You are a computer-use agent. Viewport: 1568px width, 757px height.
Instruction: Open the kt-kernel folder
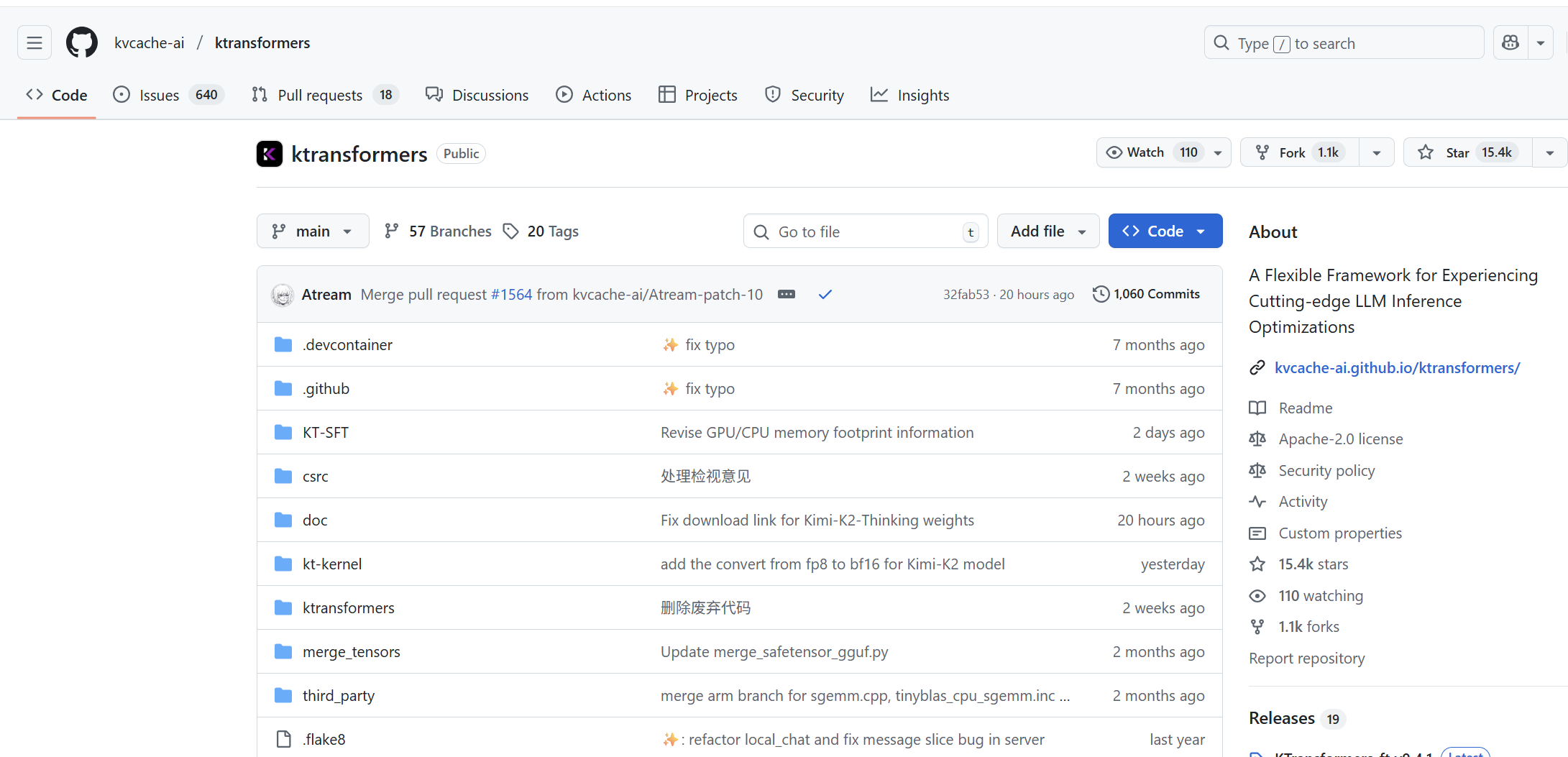pyautogui.click(x=332, y=564)
